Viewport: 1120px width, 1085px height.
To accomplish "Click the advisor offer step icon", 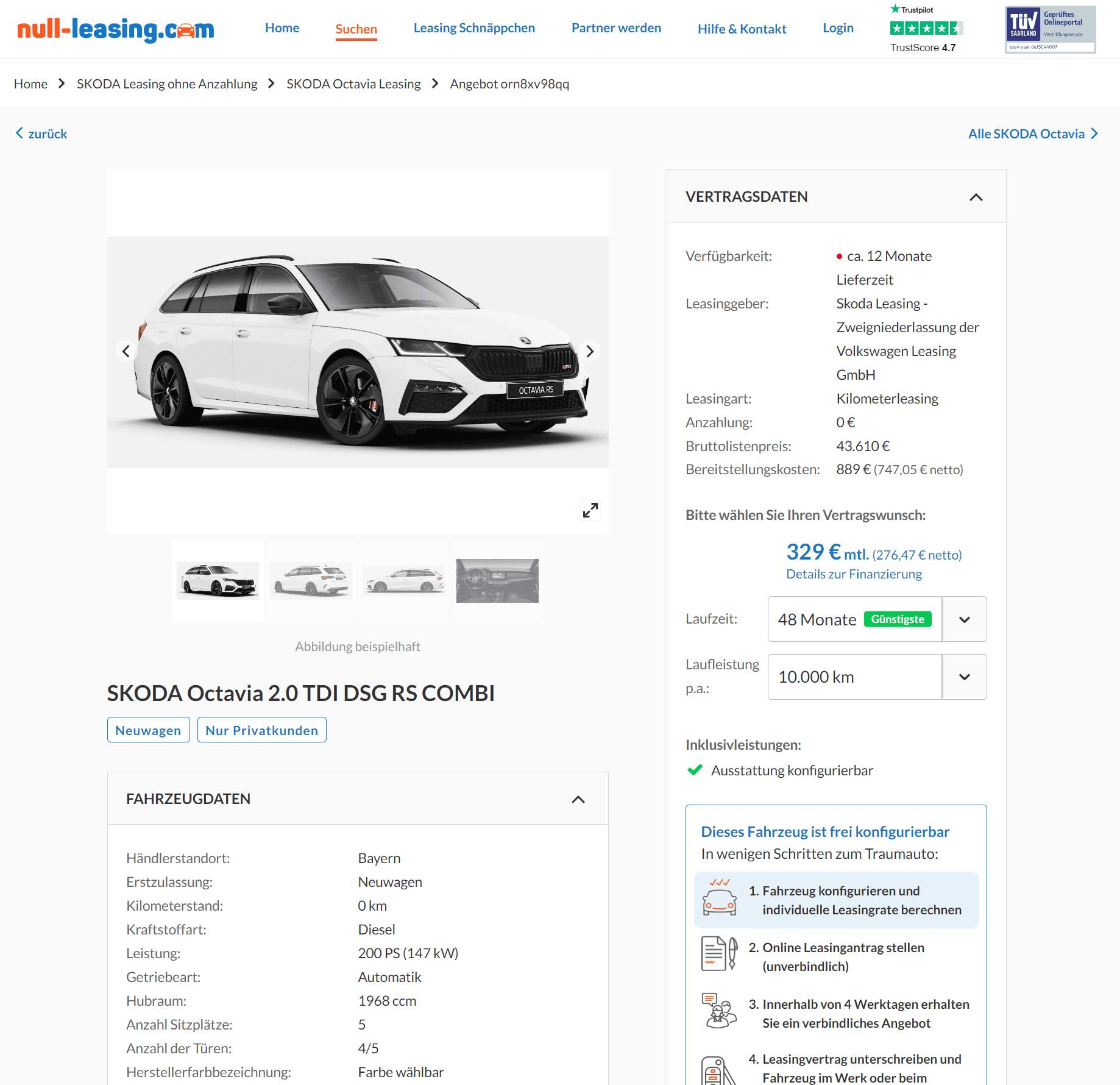I will point(720,1011).
